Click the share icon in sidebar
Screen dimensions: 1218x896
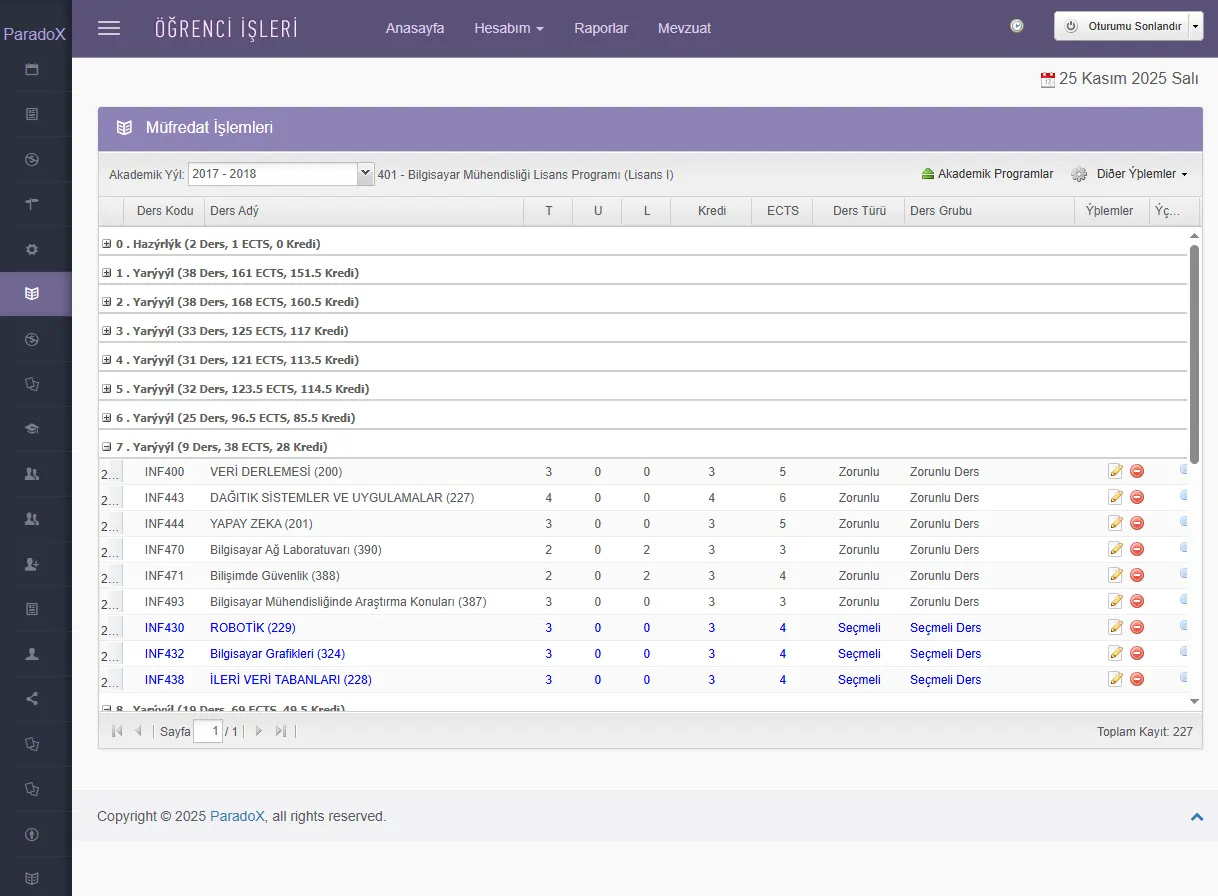[32, 699]
